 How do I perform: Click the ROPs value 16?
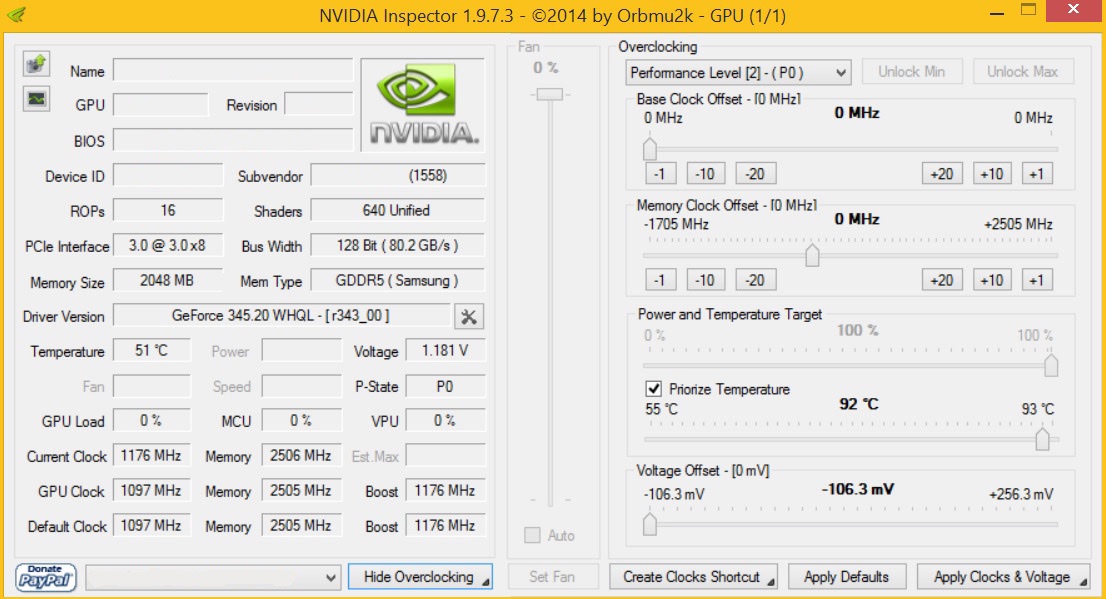click(168, 210)
